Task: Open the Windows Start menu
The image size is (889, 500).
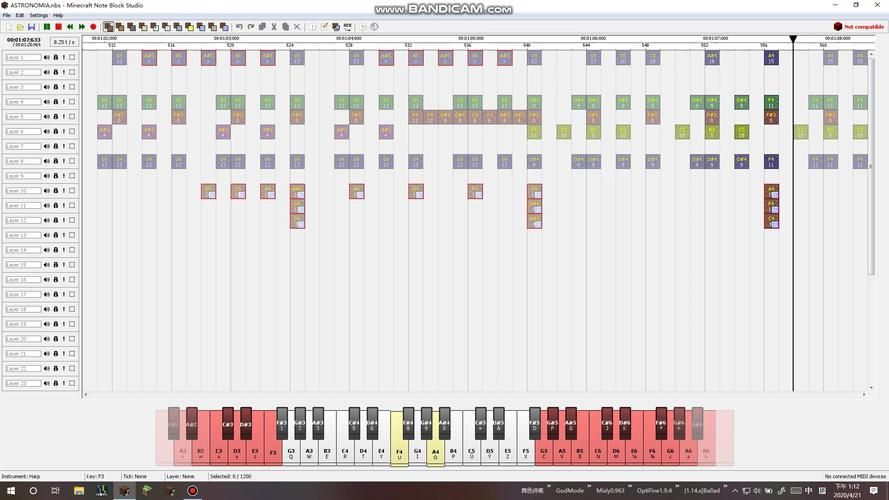Action: pos(11,490)
